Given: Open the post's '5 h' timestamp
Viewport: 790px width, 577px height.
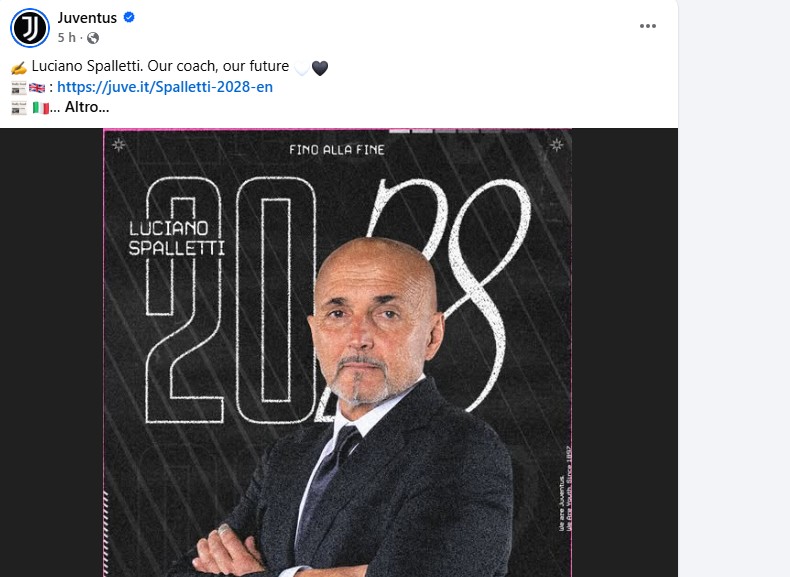Looking at the screenshot, I should [x=66, y=37].
